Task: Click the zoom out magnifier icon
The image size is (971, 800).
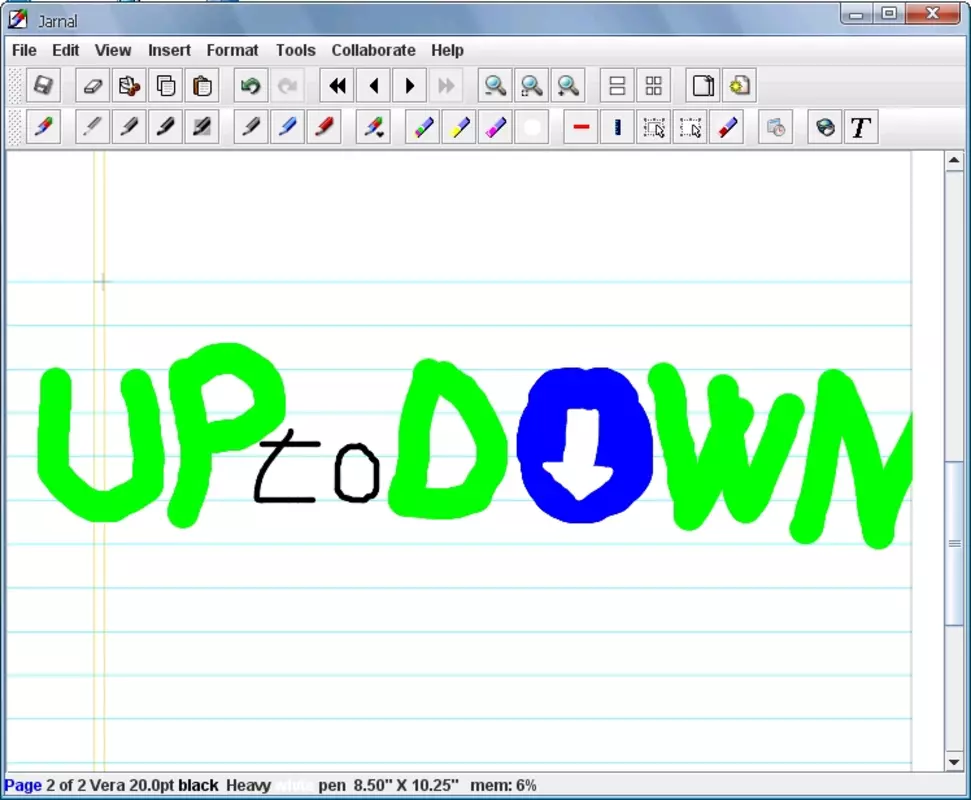Action: pyautogui.click(x=495, y=85)
